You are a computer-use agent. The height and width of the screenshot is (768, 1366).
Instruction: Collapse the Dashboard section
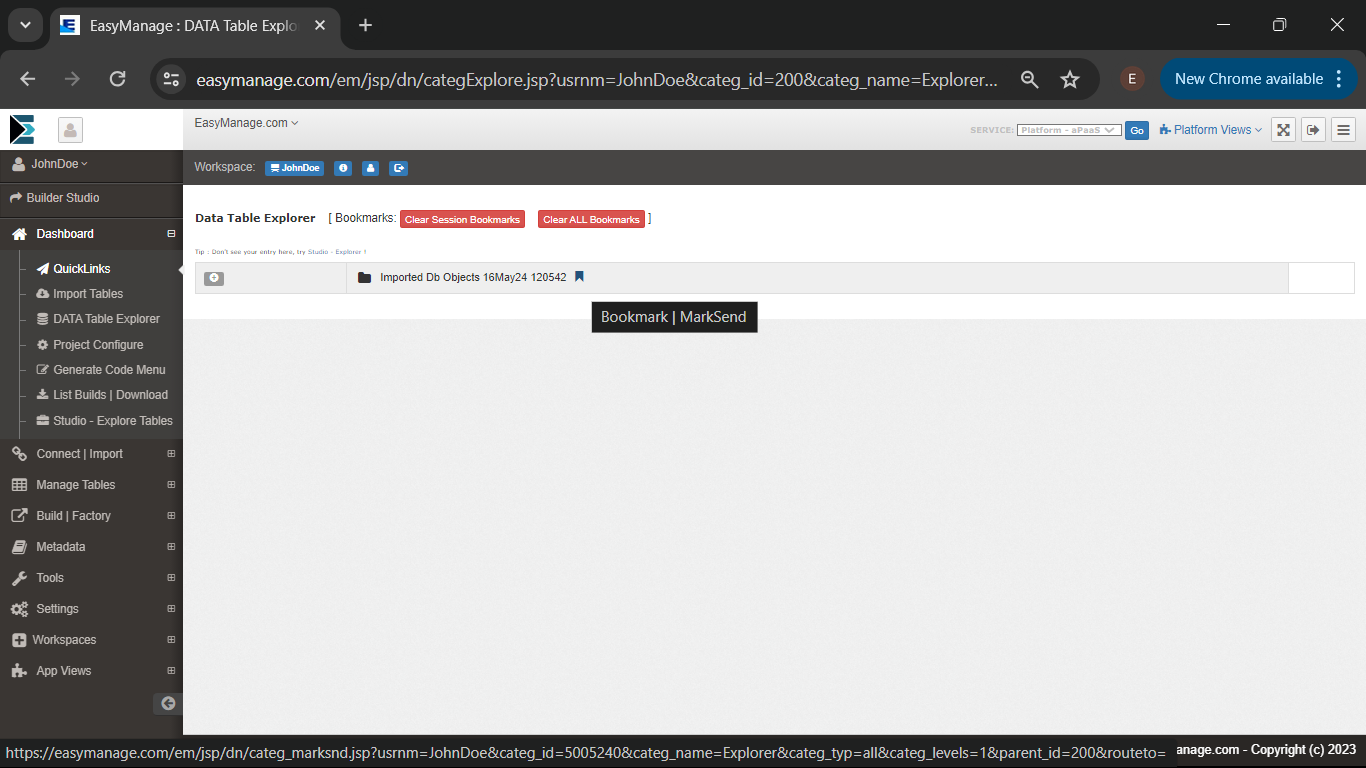coord(171,234)
